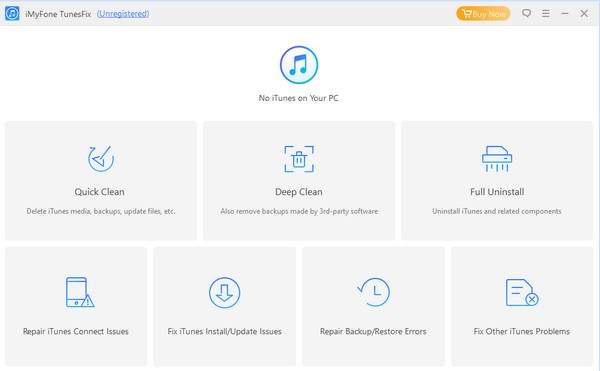
Task: Click the Deep Clean trash icon
Action: [x=299, y=159]
